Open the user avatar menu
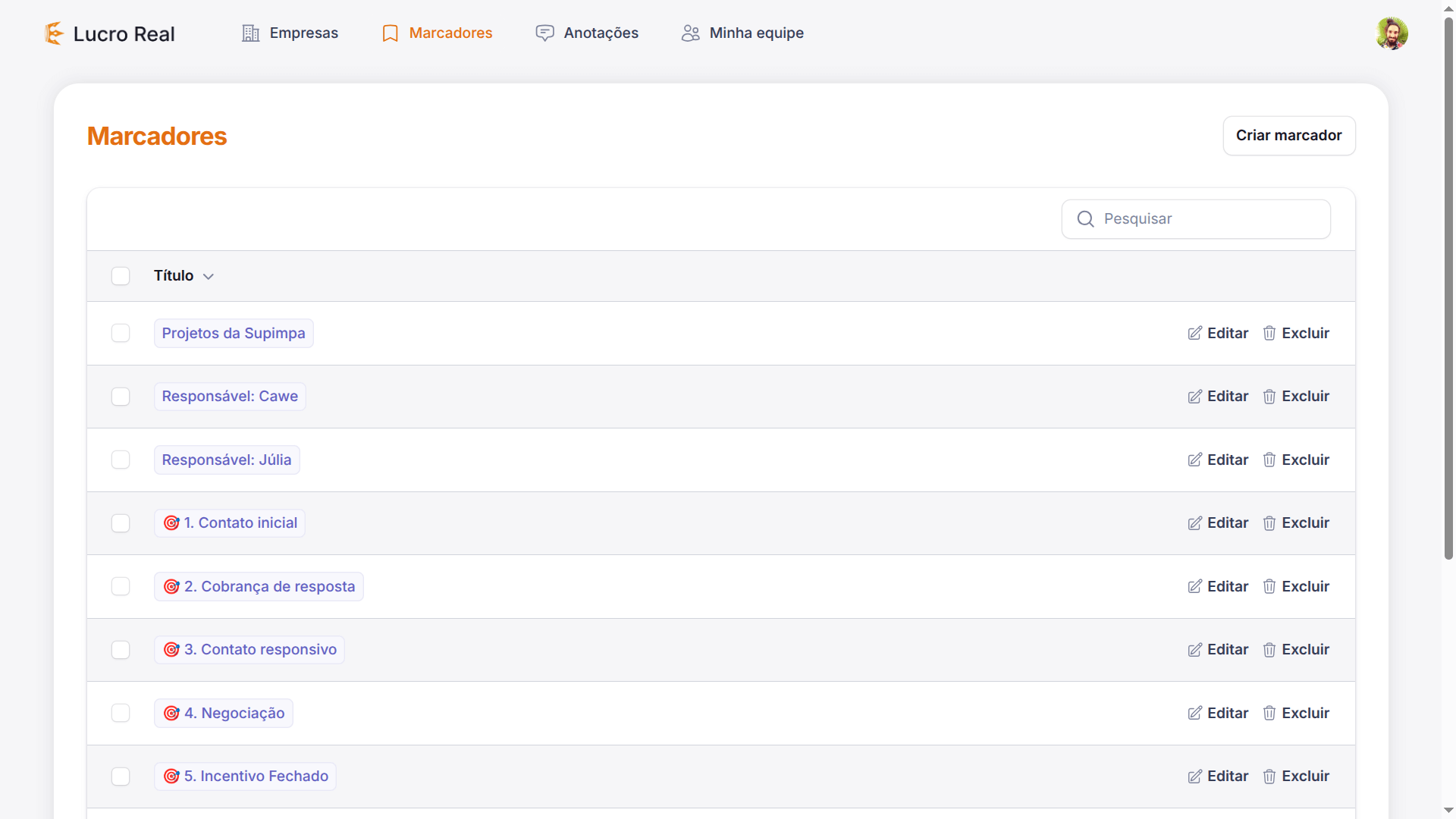This screenshot has width=1456, height=819. pos(1392,33)
